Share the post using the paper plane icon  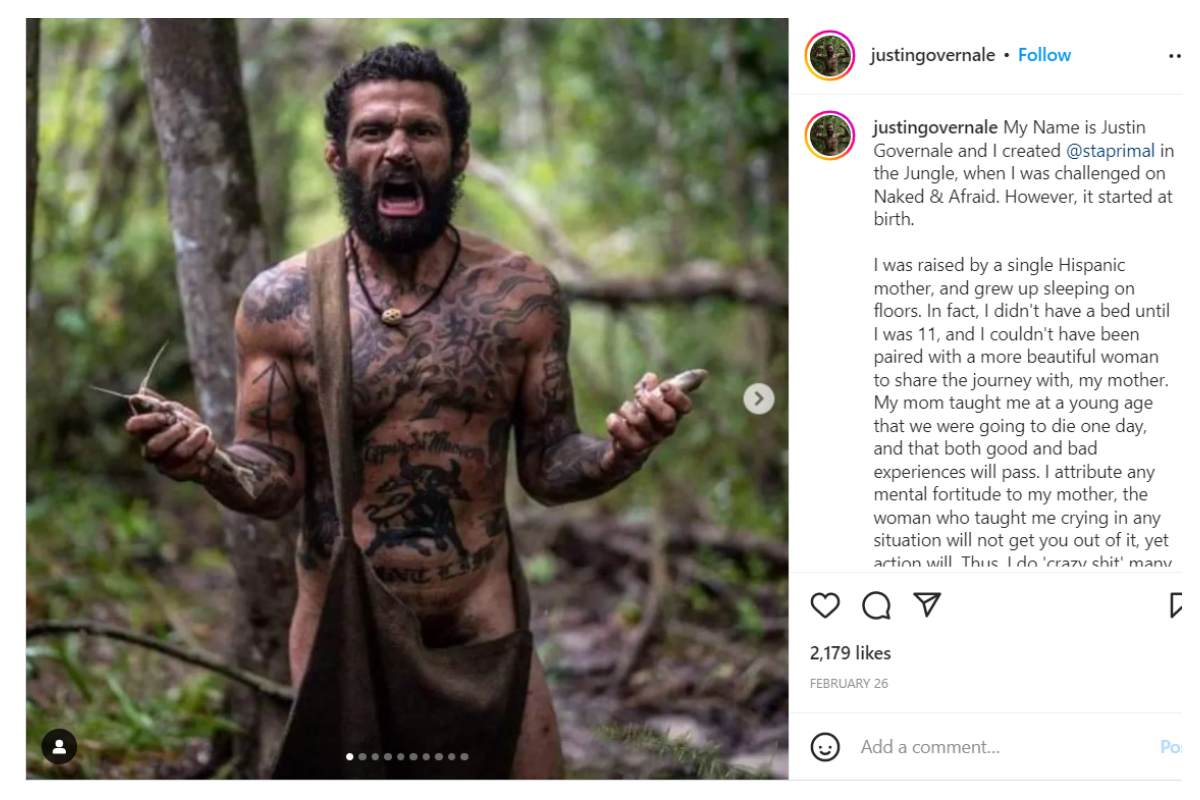pos(927,605)
